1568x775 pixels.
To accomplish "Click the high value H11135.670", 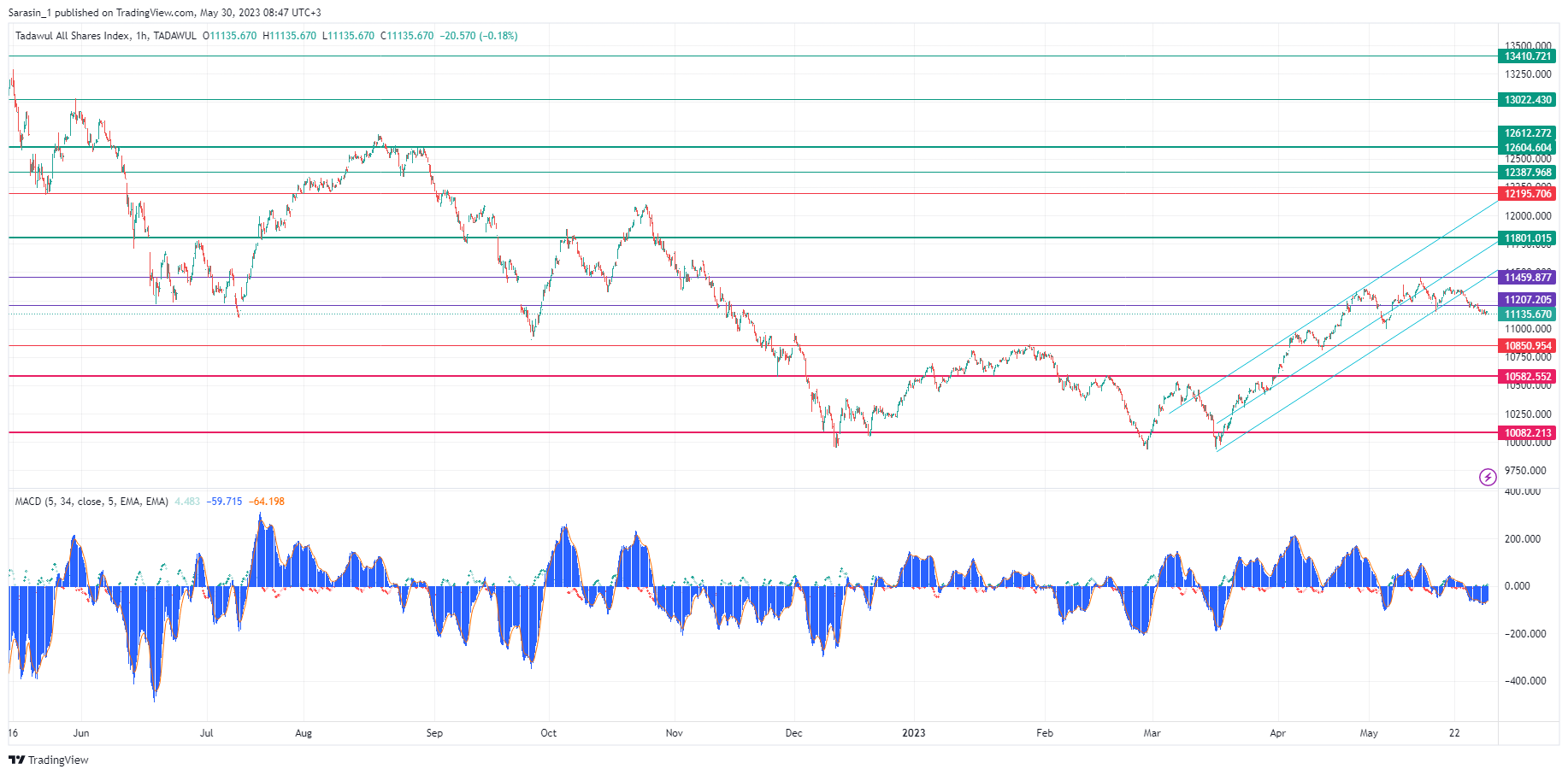I will tap(289, 36).
